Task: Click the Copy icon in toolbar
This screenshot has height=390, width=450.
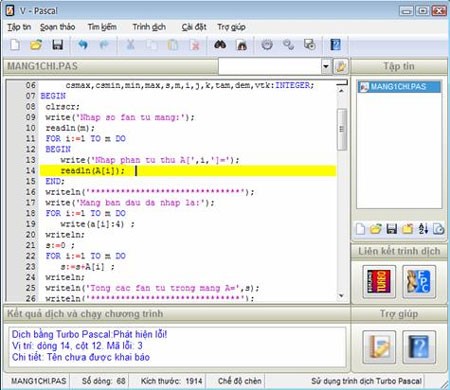Action: [x=152, y=45]
